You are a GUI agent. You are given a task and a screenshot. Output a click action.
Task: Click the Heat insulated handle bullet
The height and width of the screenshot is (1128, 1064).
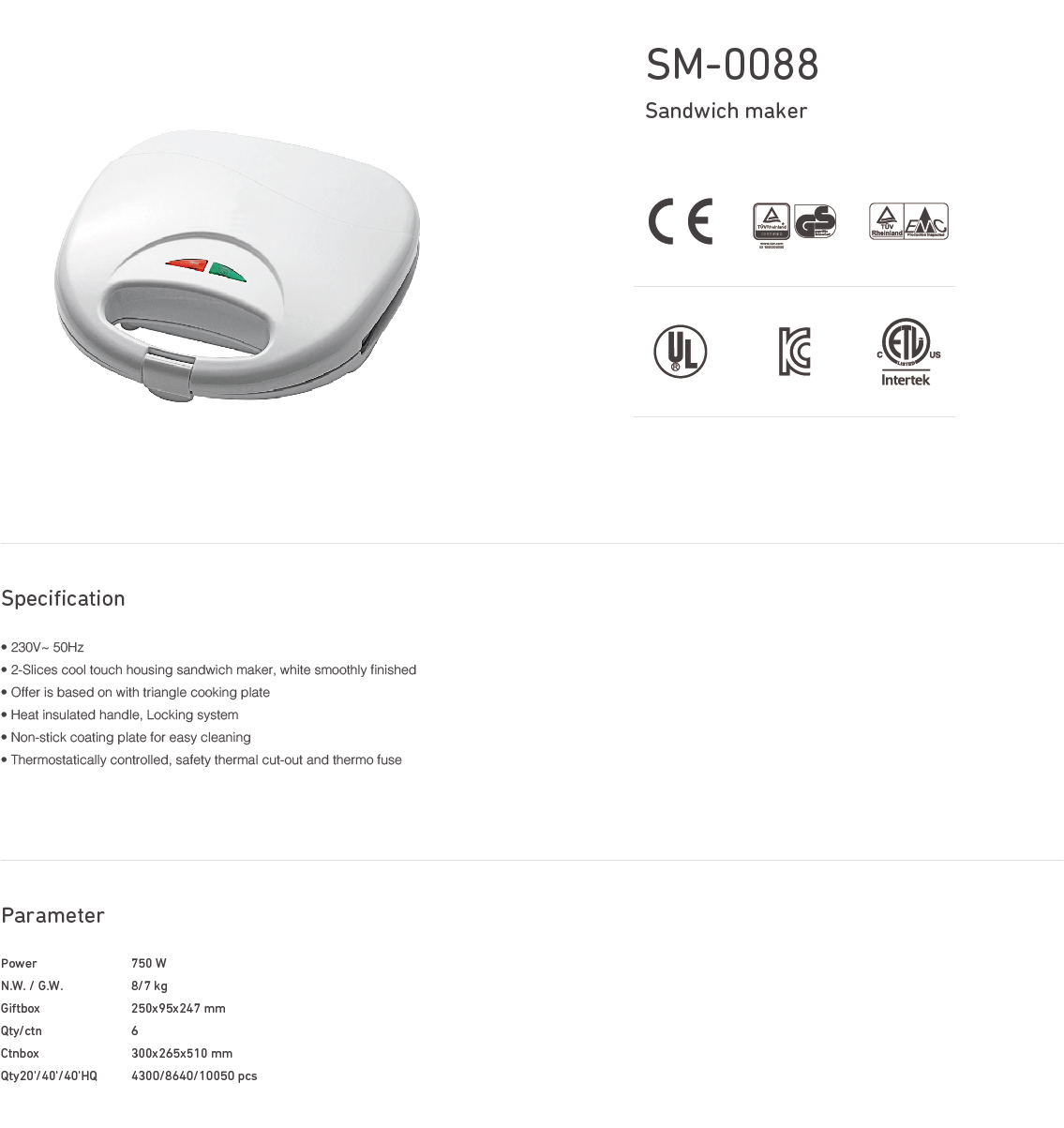[x=120, y=714]
